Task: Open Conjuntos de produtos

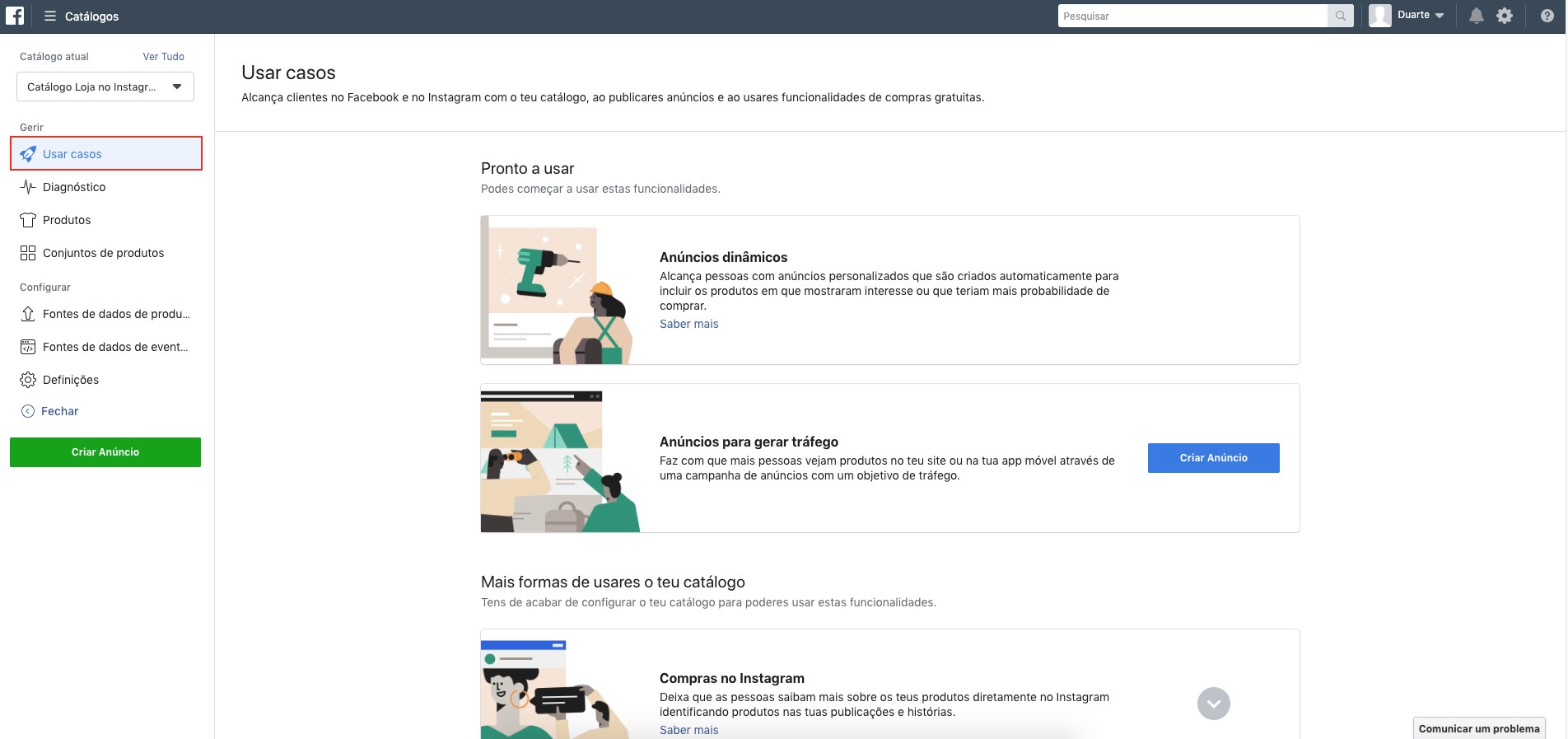Action: click(106, 253)
